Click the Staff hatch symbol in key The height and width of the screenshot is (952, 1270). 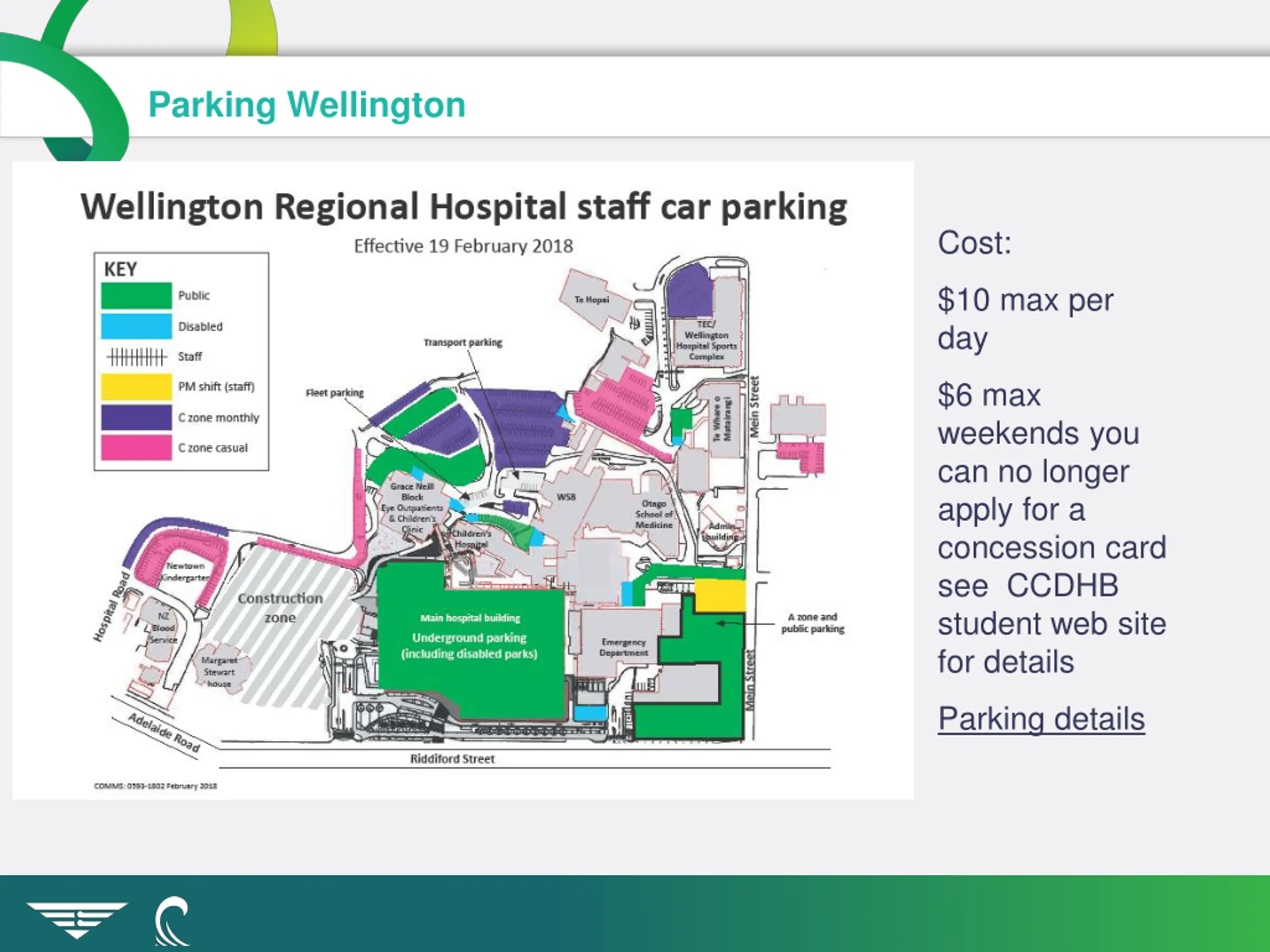(137, 357)
